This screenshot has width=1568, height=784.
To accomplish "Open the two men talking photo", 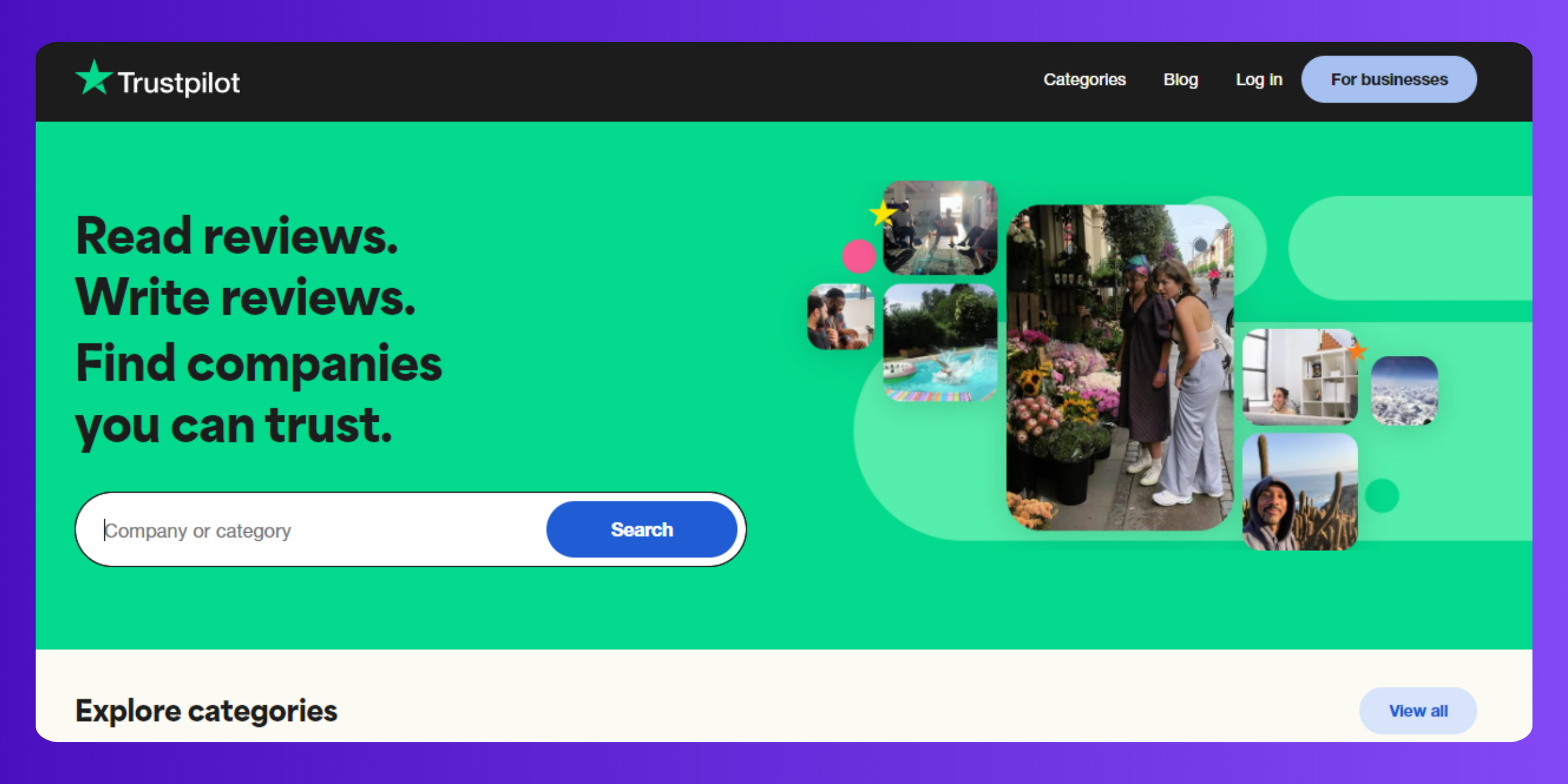I will click(841, 317).
